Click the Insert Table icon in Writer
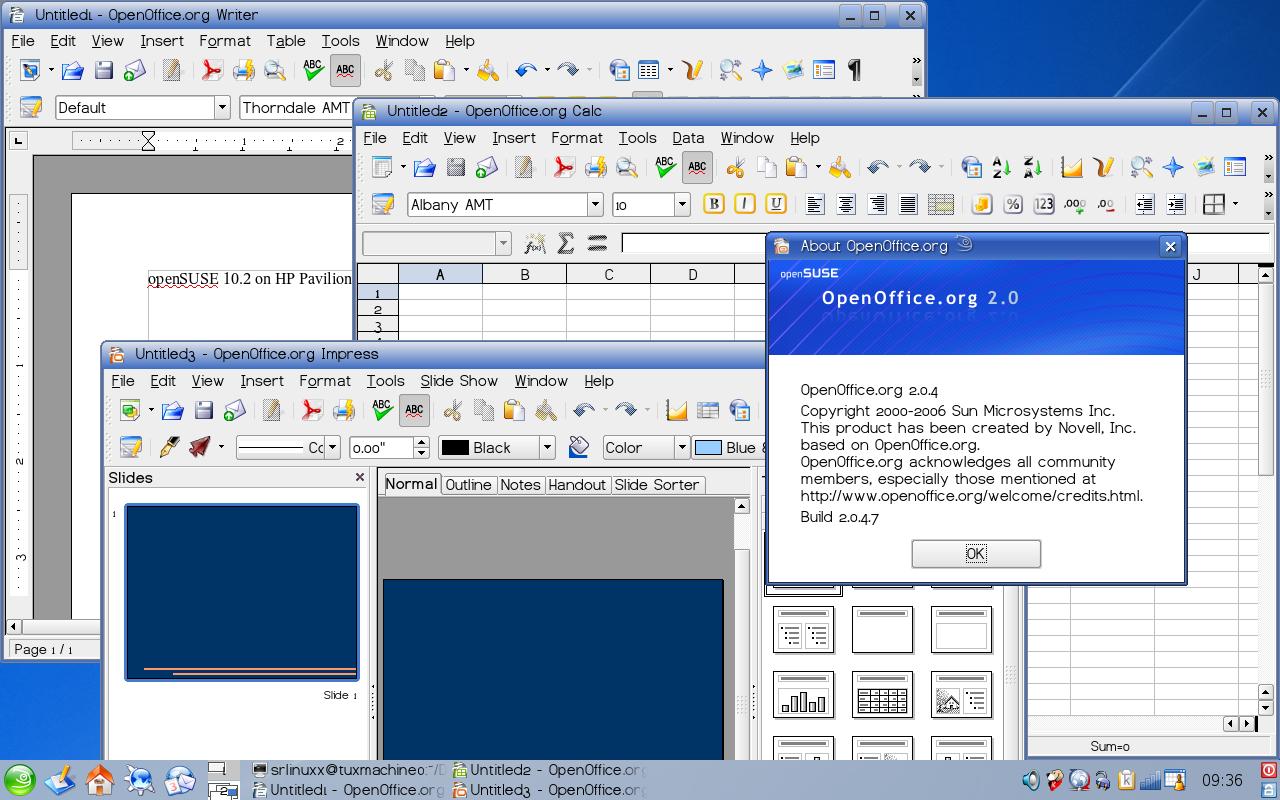Viewport: 1280px width, 800px height. tap(649, 70)
